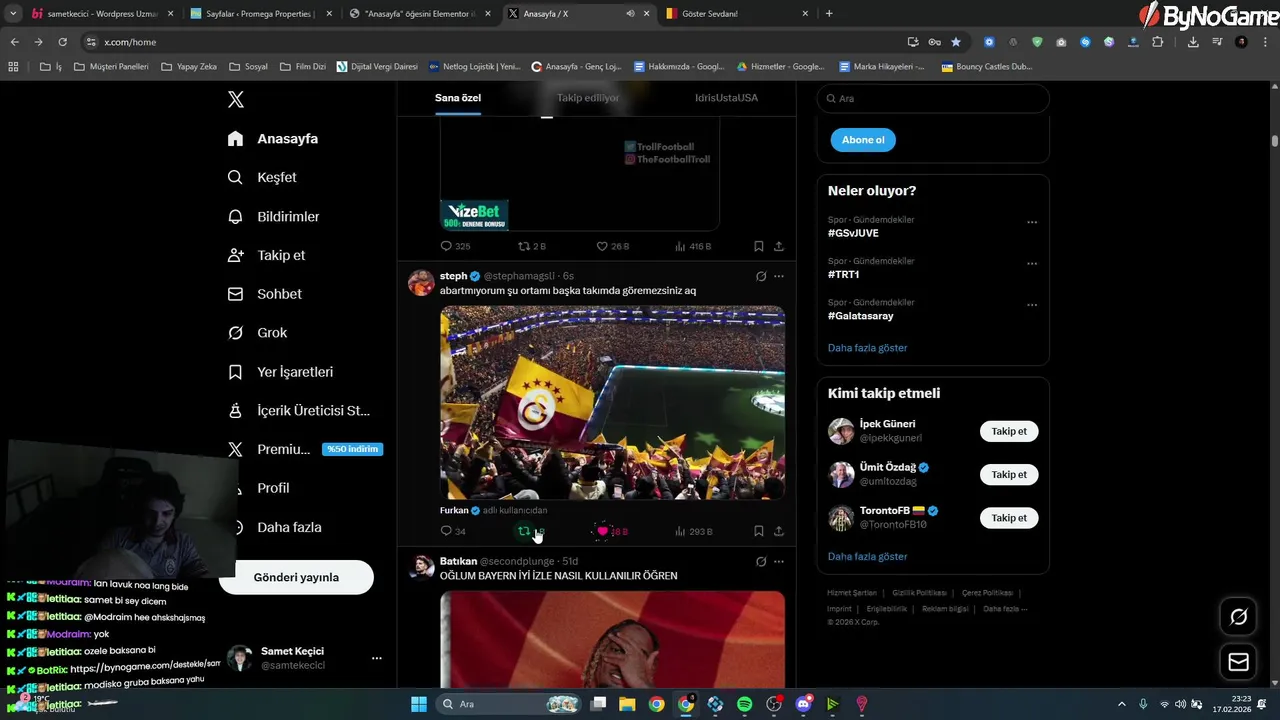1280x720 pixels.
Task: Click the Grok icon on Batıkan's post
Action: [761, 562]
